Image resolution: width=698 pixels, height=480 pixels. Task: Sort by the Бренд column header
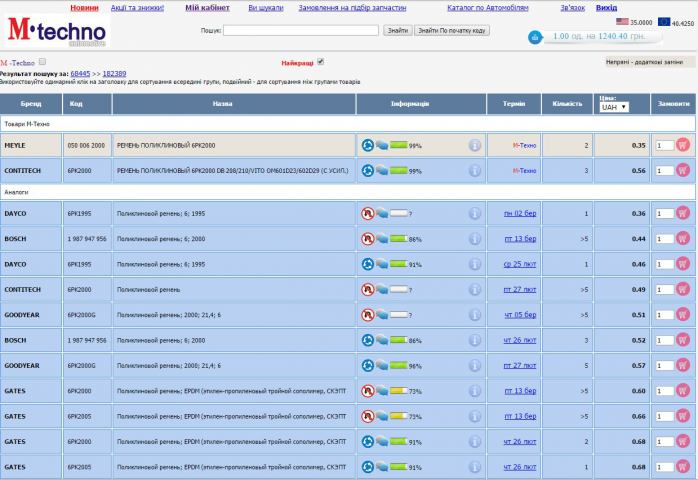31,104
